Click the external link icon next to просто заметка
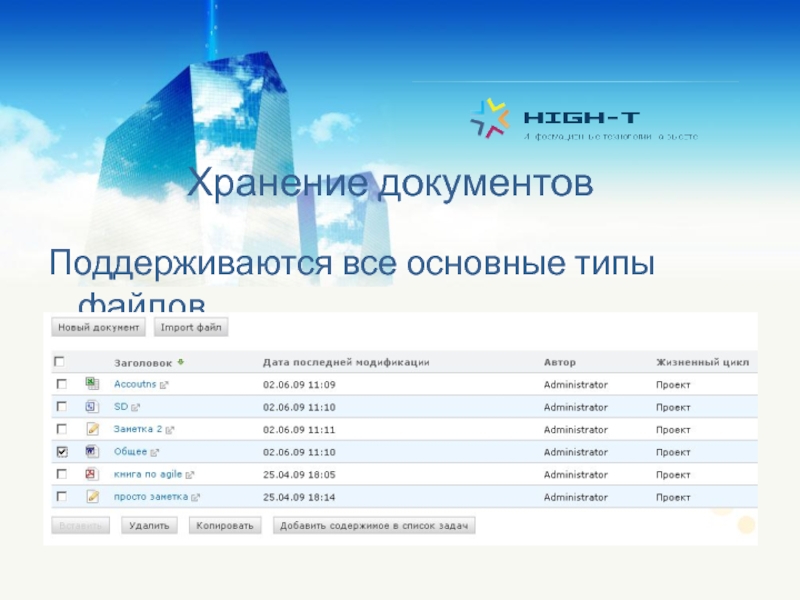Viewport: 800px width, 600px height. tap(195, 497)
